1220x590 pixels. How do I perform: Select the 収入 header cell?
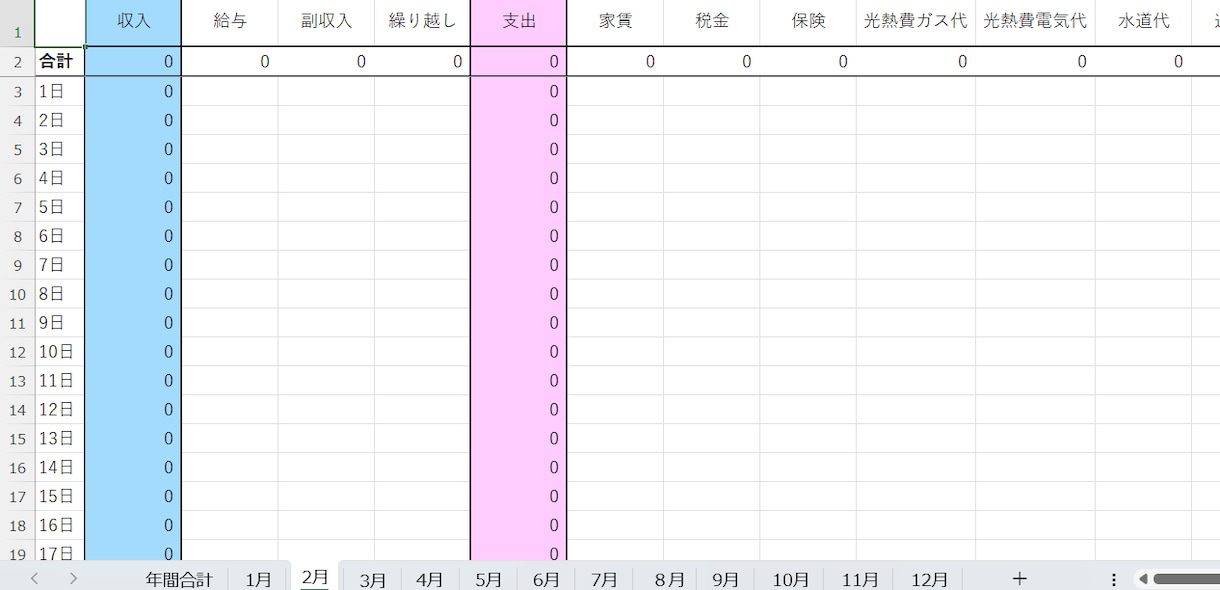pos(133,23)
